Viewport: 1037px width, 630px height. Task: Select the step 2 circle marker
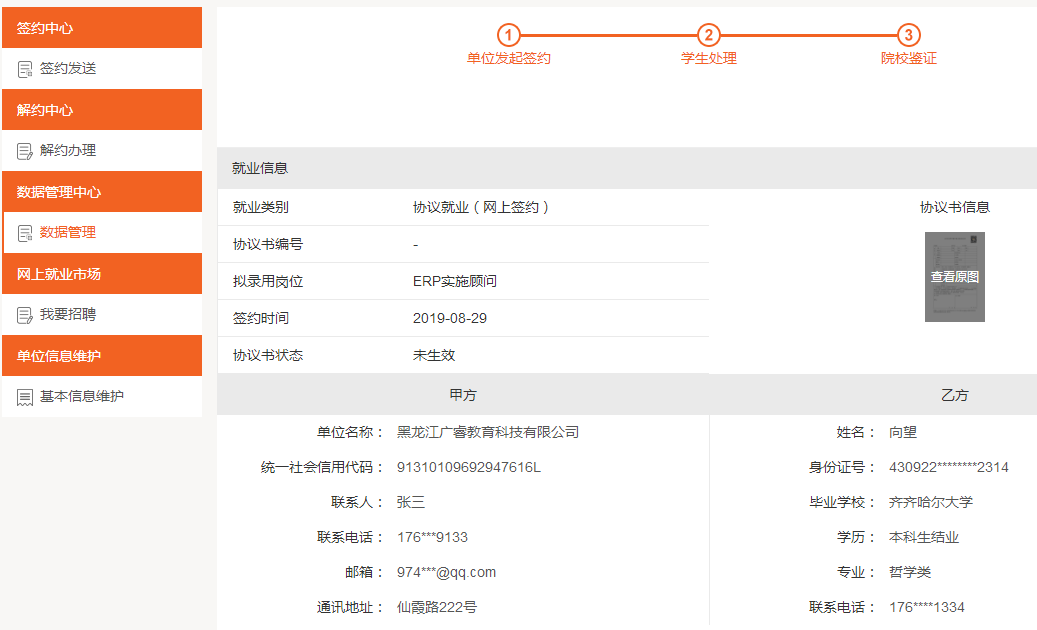point(708,36)
